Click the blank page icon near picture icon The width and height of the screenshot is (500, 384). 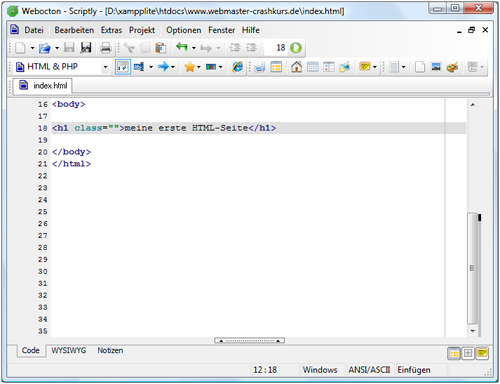tap(420, 67)
